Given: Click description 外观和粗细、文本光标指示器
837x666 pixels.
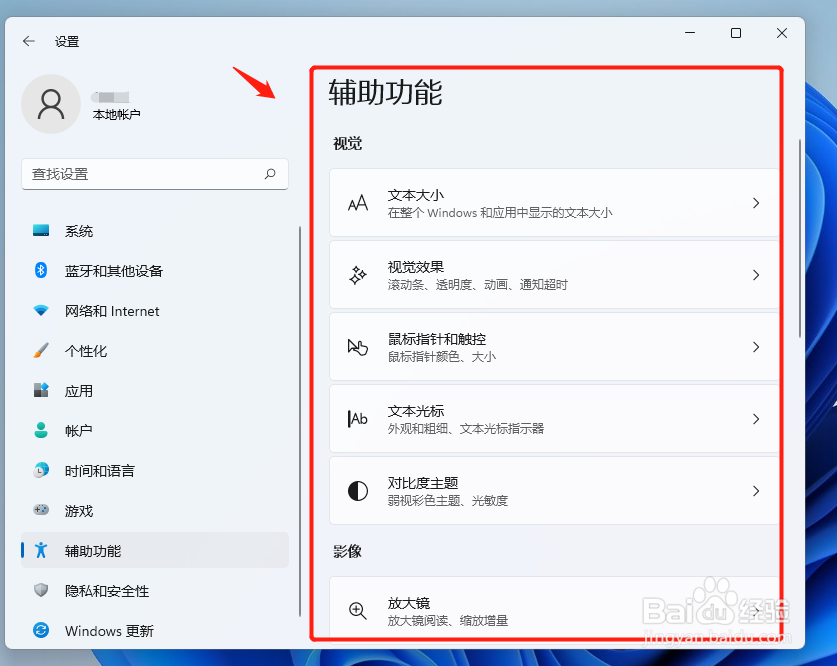Looking at the screenshot, I should click(x=465, y=429).
